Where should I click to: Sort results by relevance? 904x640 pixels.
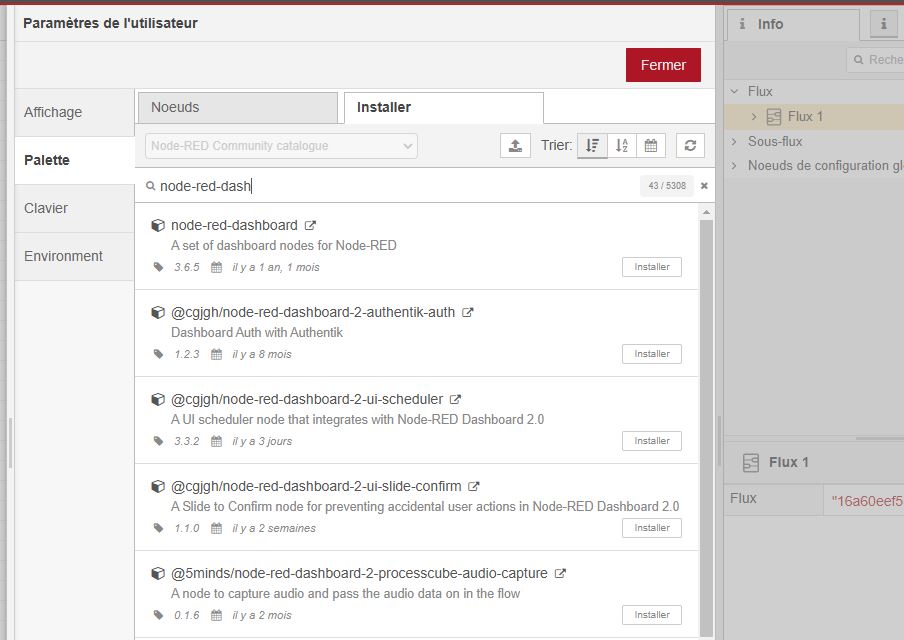[x=592, y=145]
